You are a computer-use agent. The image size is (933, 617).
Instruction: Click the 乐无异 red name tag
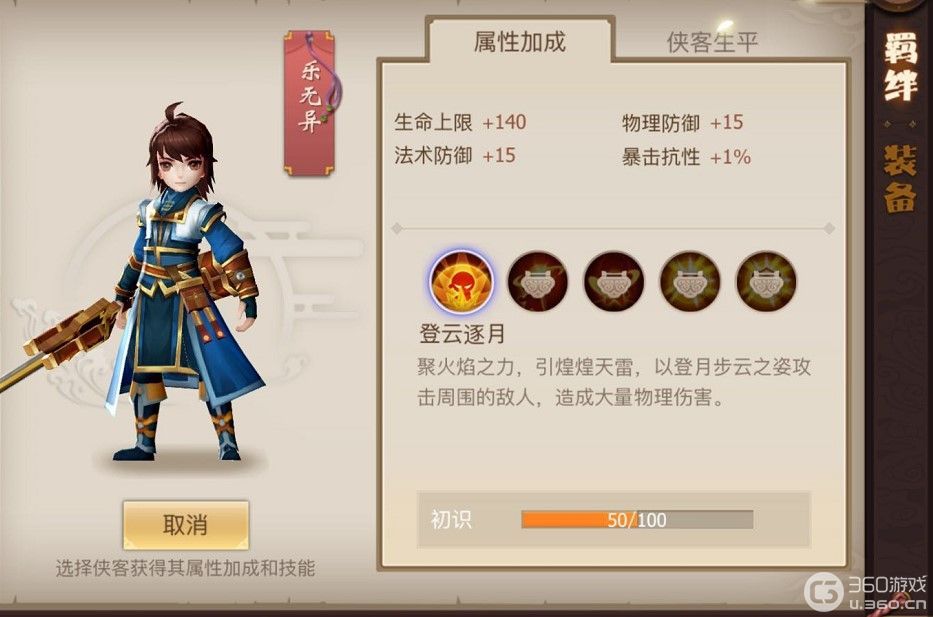[309, 103]
